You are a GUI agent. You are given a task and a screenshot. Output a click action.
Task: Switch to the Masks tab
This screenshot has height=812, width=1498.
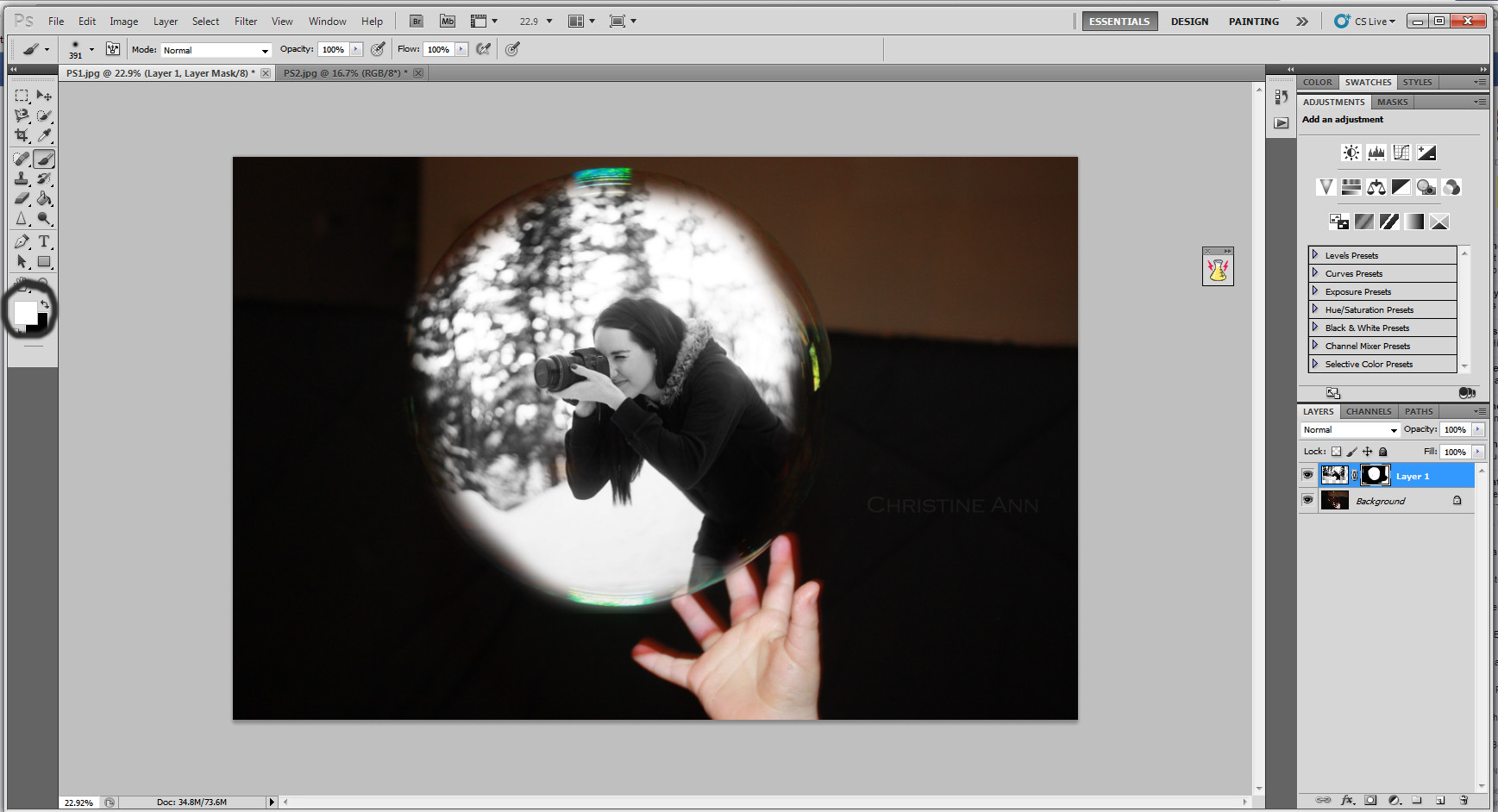click(1392, 102)
